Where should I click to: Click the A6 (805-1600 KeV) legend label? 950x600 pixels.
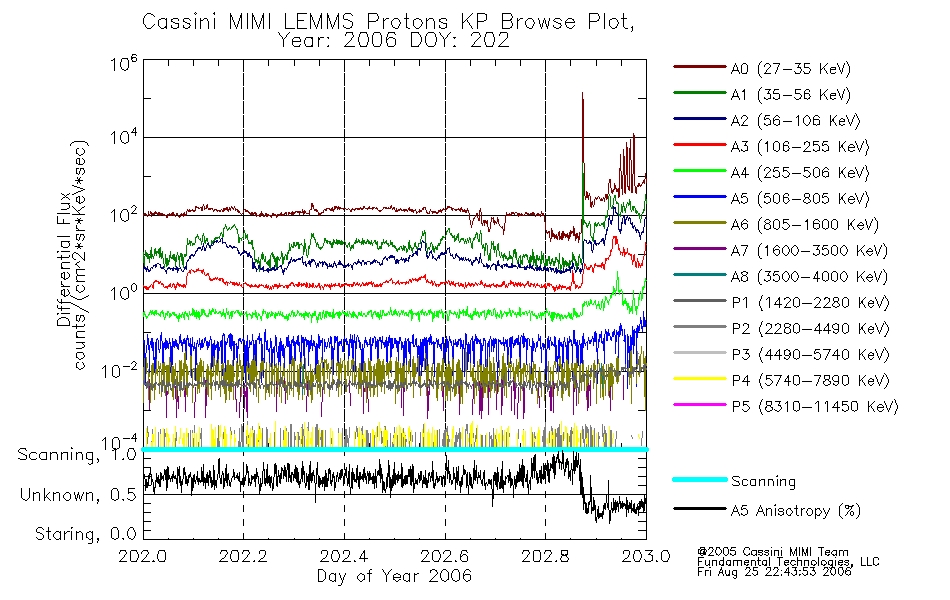pyautogui.click(x=805, y=225)
